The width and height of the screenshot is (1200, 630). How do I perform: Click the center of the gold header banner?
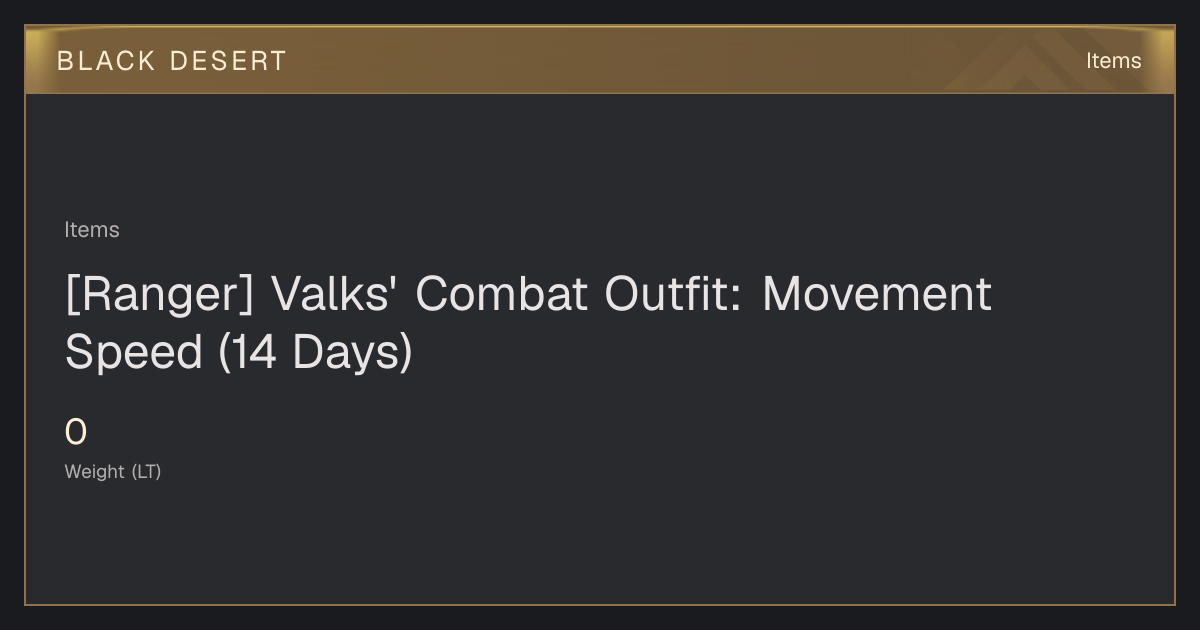pyautogui.click(x=600, y=60)
